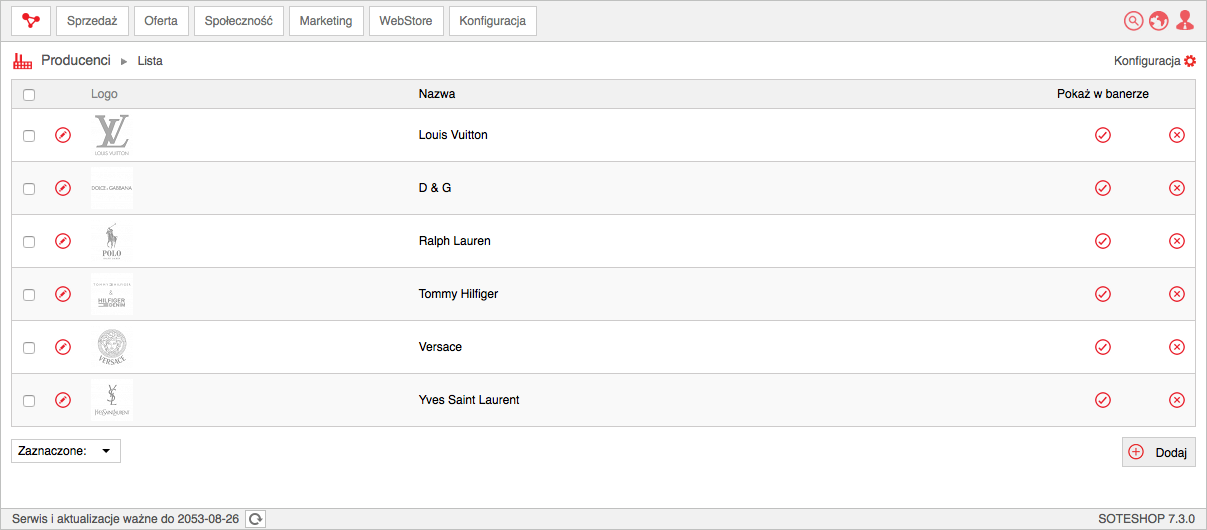This screenshot has width=1207, height=530.
Task: Click the Louis Vuitton logo thumbnail
Action: coord(112,135)
